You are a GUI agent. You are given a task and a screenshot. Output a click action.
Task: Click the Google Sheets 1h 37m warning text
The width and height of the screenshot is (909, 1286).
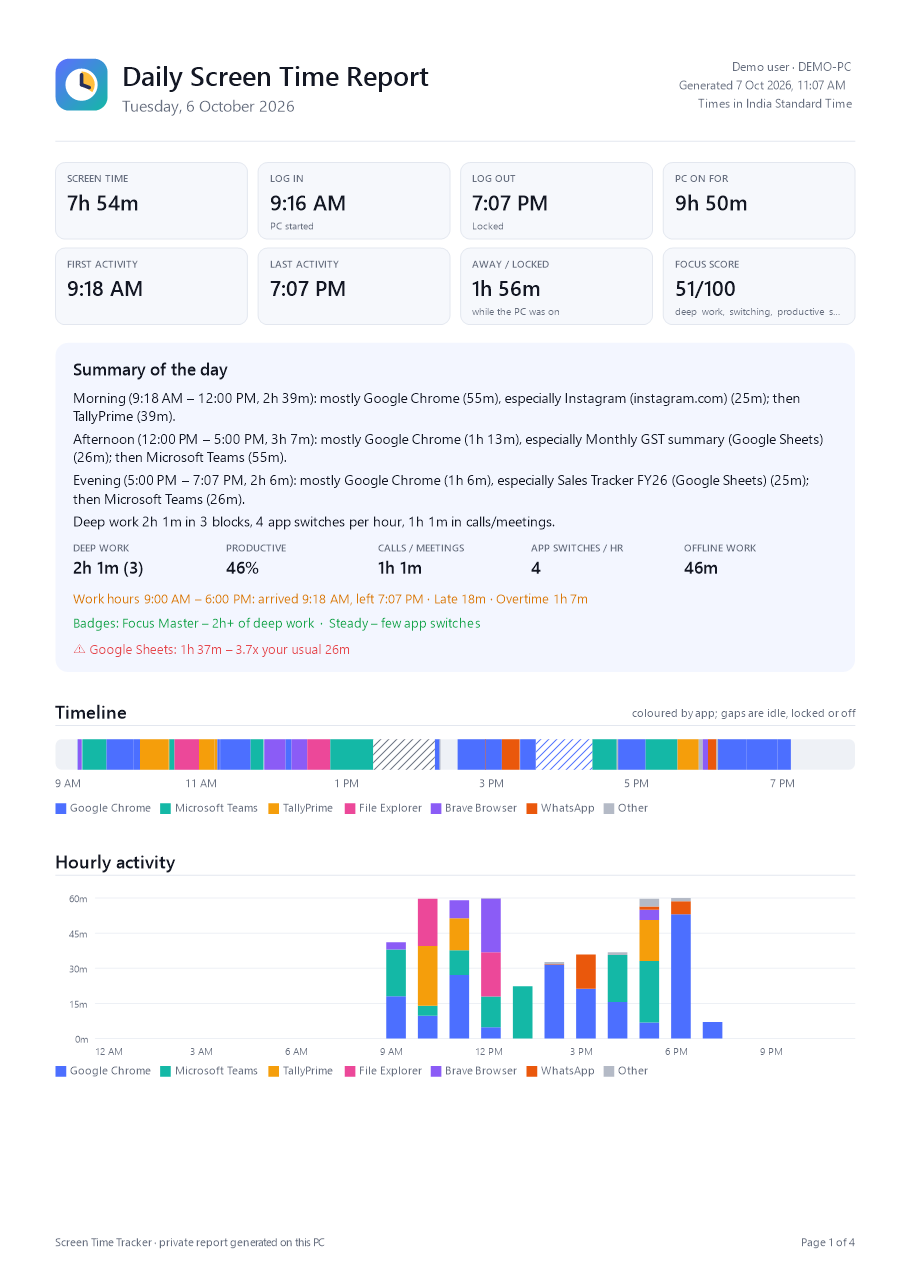[x=219, y=649]
